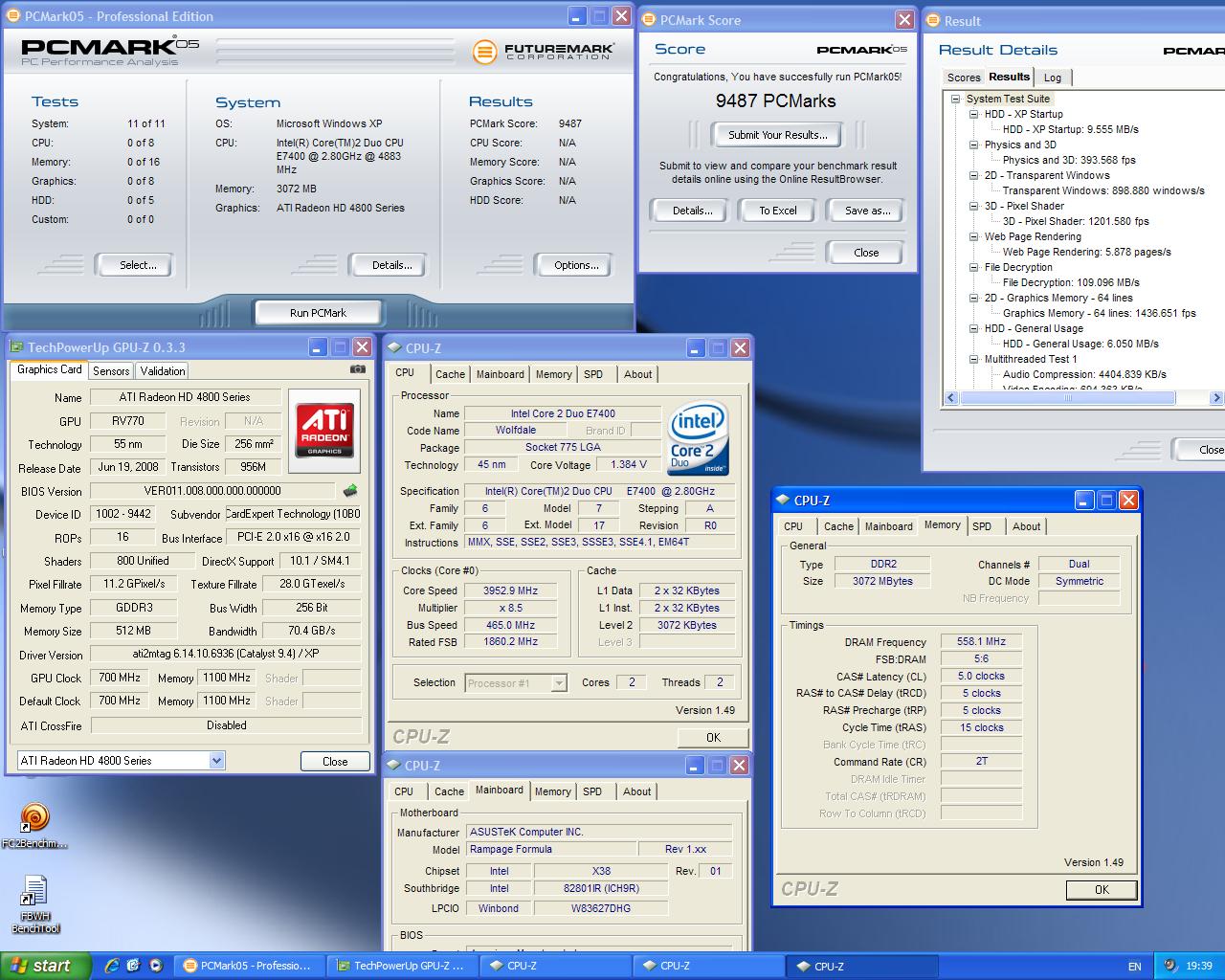1225x980 pixels.
Task: Click right arrow of Result horizontal scrollbar
Action: 1215,398
